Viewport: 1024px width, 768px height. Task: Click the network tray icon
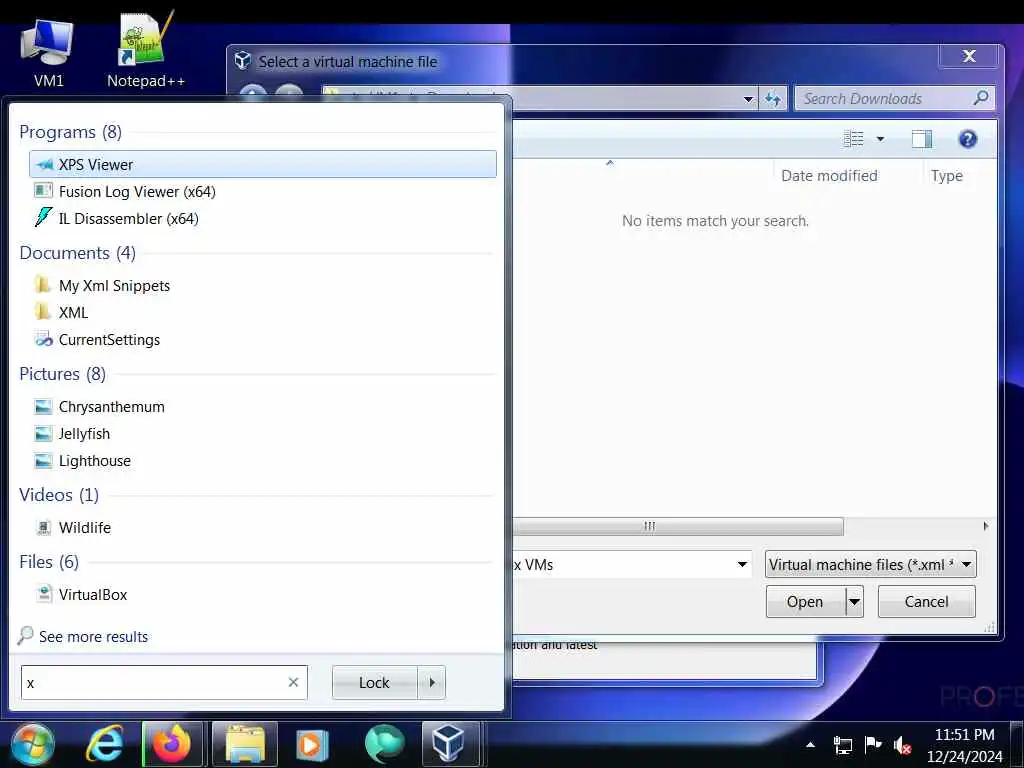tap(842, 744)
